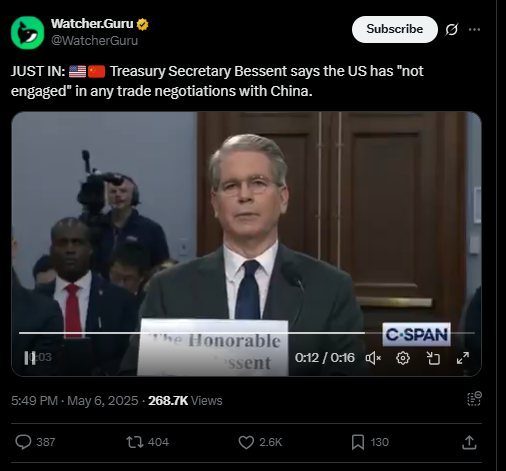Open the three-dot more options menu
This screenshot has width=506, height=471.
pyautogui.click(x=474, y=29)
